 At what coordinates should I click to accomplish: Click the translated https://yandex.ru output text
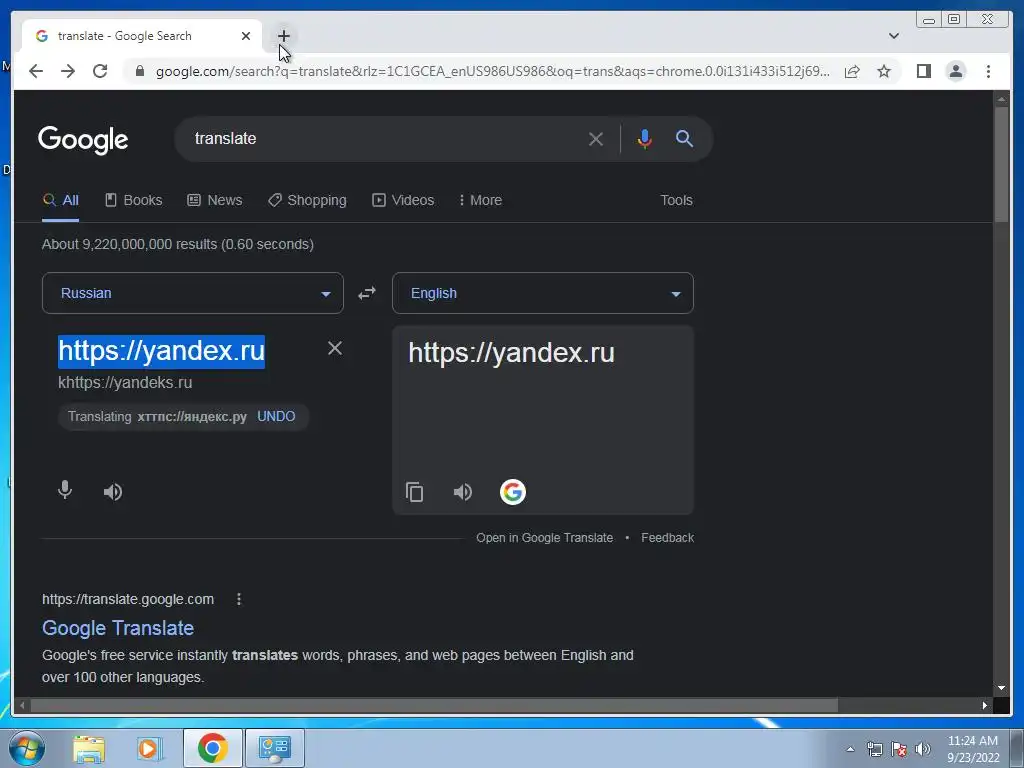[511, 353]
